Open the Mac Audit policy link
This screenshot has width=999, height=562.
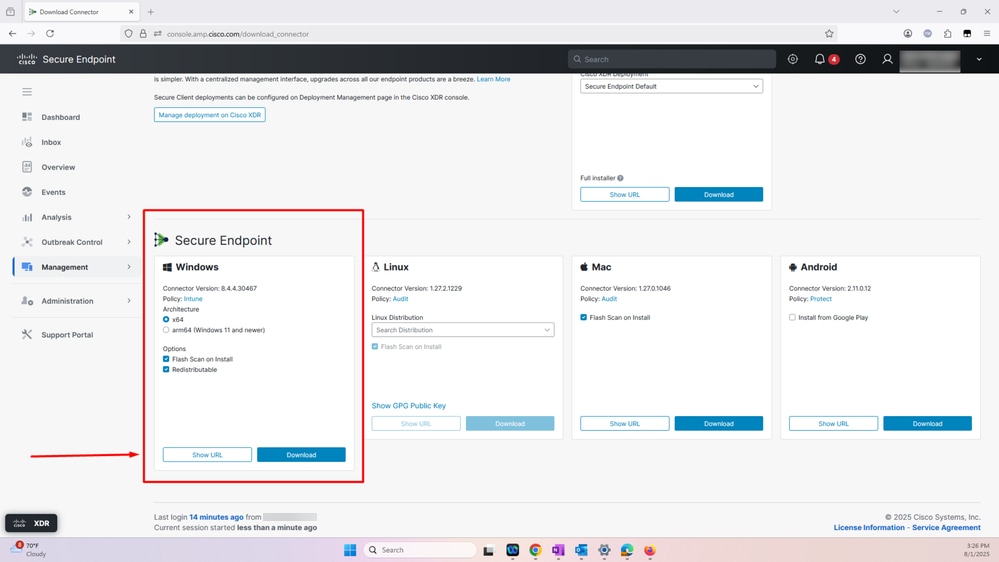click(x=609, y=299)
